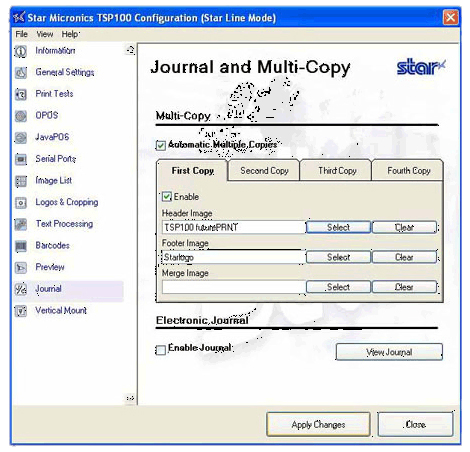Click Select button for Header Image
The height and width of the screenshot is (452, 470).
[338, 227]
